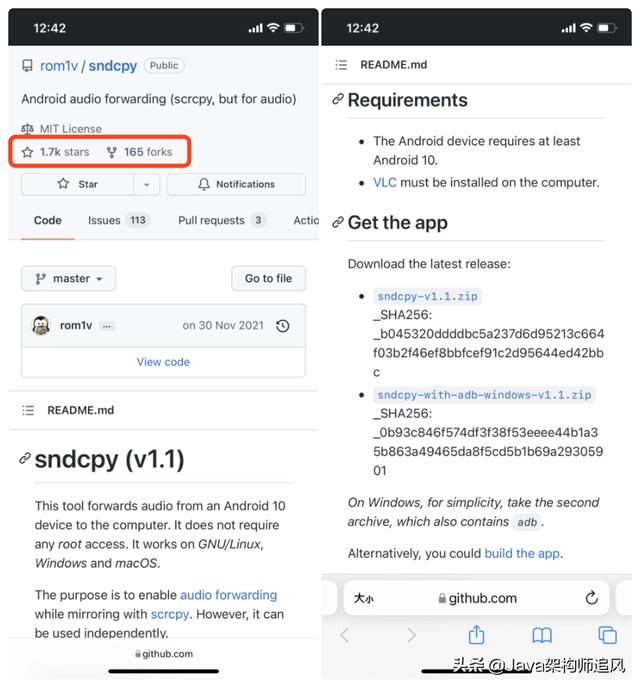The width and height of the screenshot is (640, 688).
Task: Switch to Pull requests tab
Action: [x=222, y=220]
